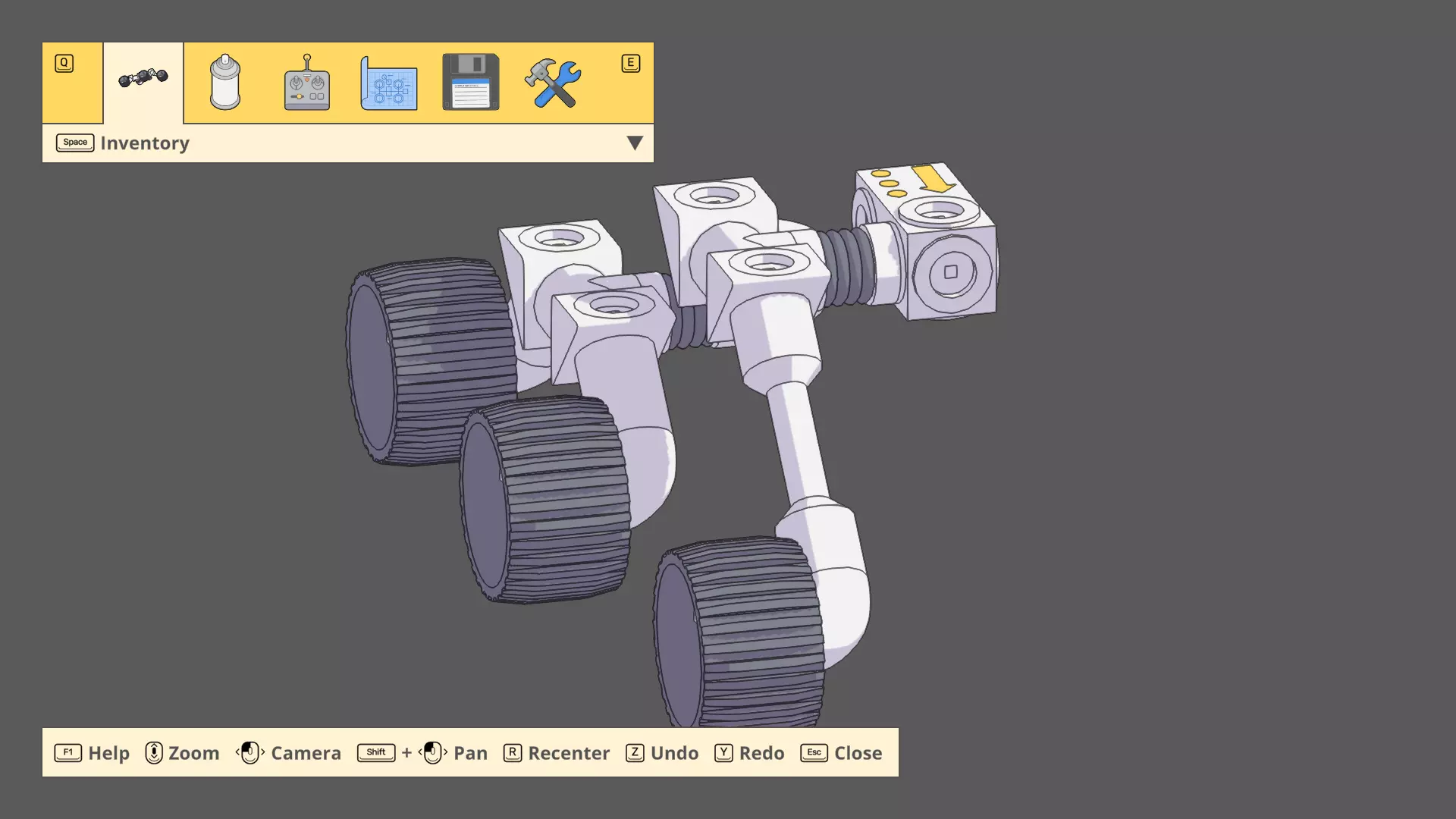This screenshot has height=819, width=1456.
Task: Open the spray paint can tool
Action: tap(224, 83)
